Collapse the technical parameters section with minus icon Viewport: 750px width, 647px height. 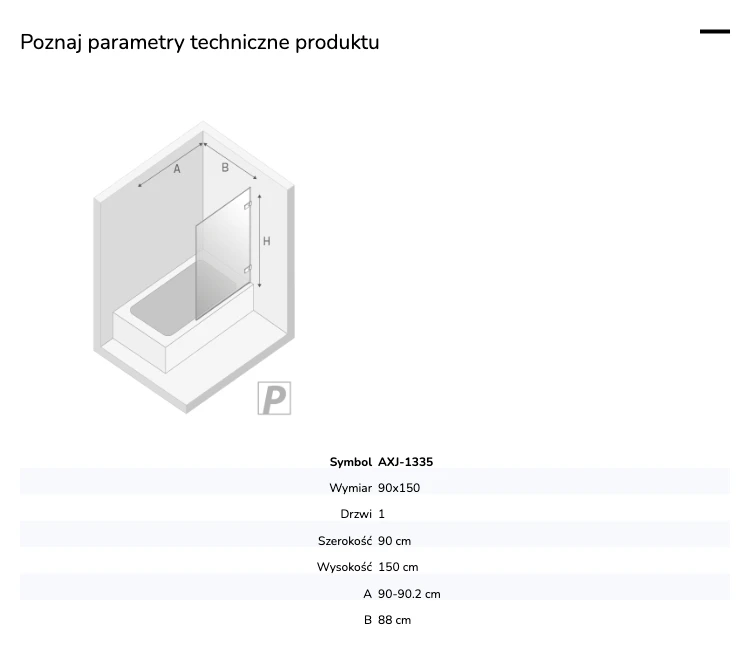click(715, 32)
